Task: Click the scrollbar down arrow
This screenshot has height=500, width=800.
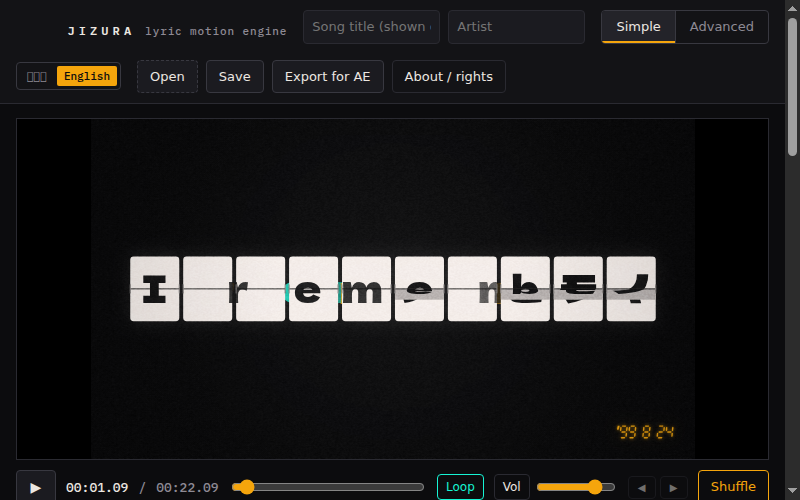Action: 792,492
